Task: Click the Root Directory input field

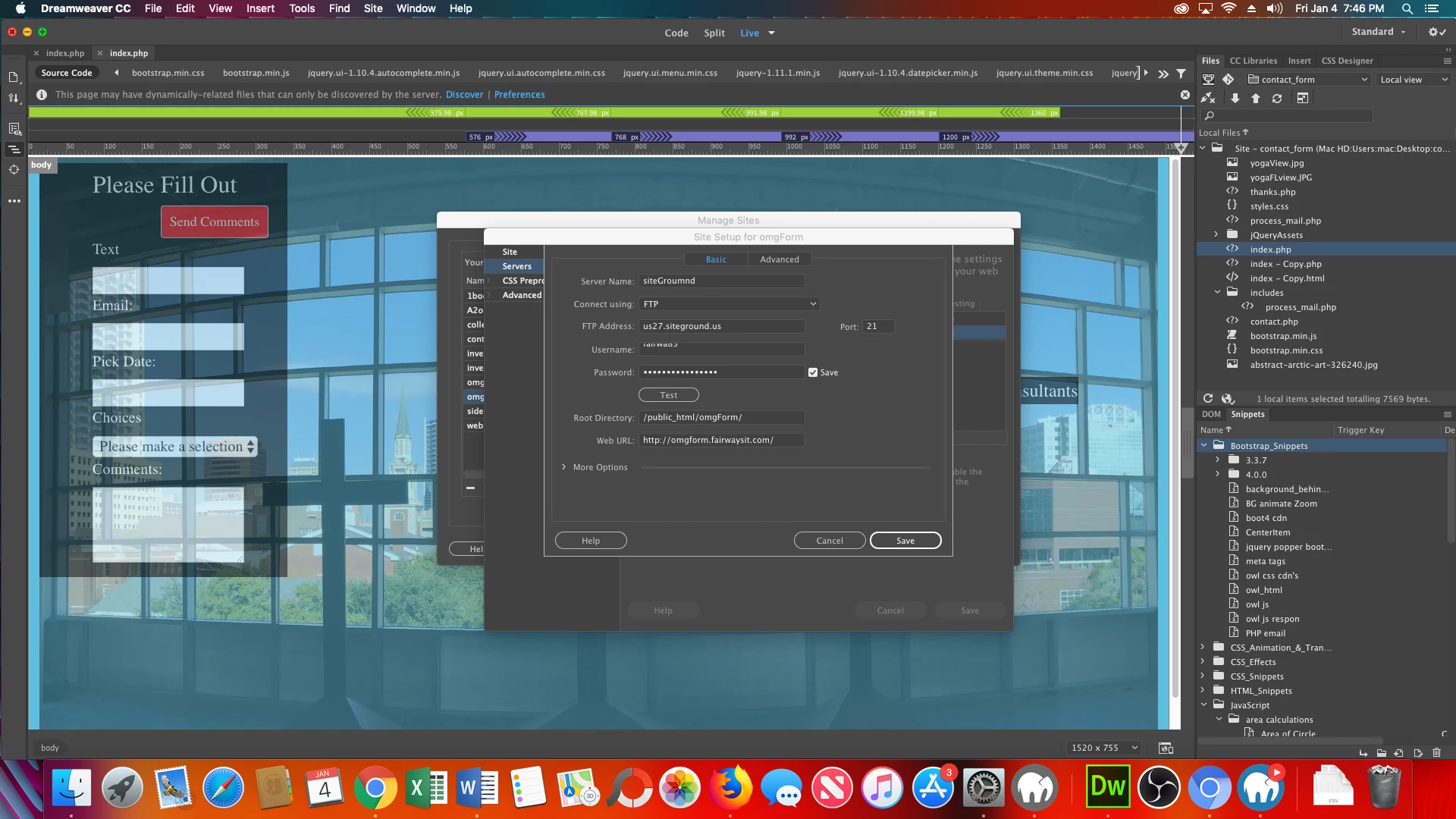Action: coord(721,418)
